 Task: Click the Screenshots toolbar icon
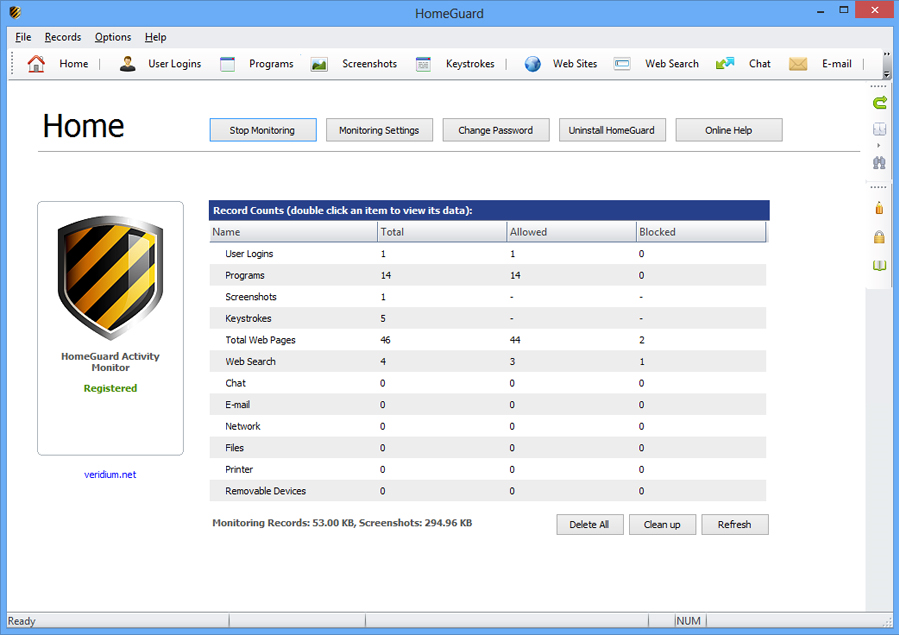(319, 64)
